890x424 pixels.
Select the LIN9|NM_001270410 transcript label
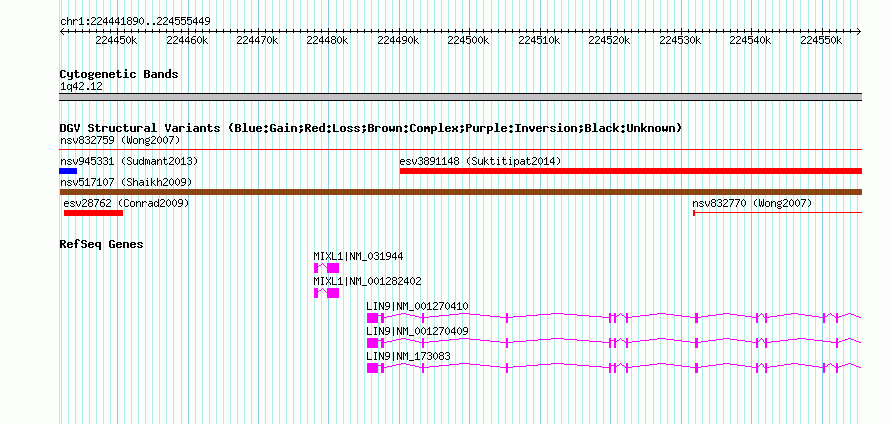417,307
